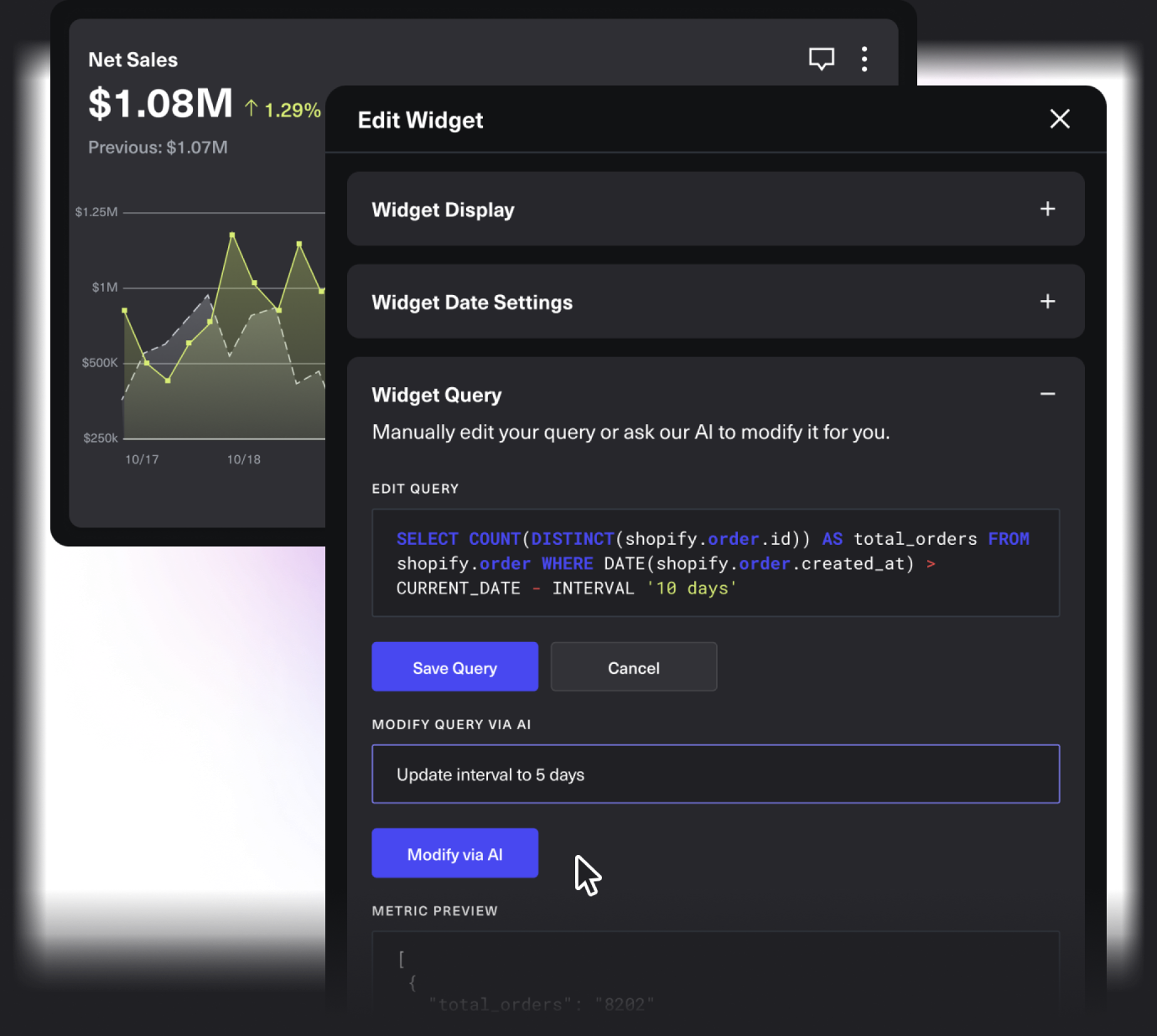Click the "total_orders": "8202" preview line
This screenshot has height=1036, width=1157.
[542, 1004]
